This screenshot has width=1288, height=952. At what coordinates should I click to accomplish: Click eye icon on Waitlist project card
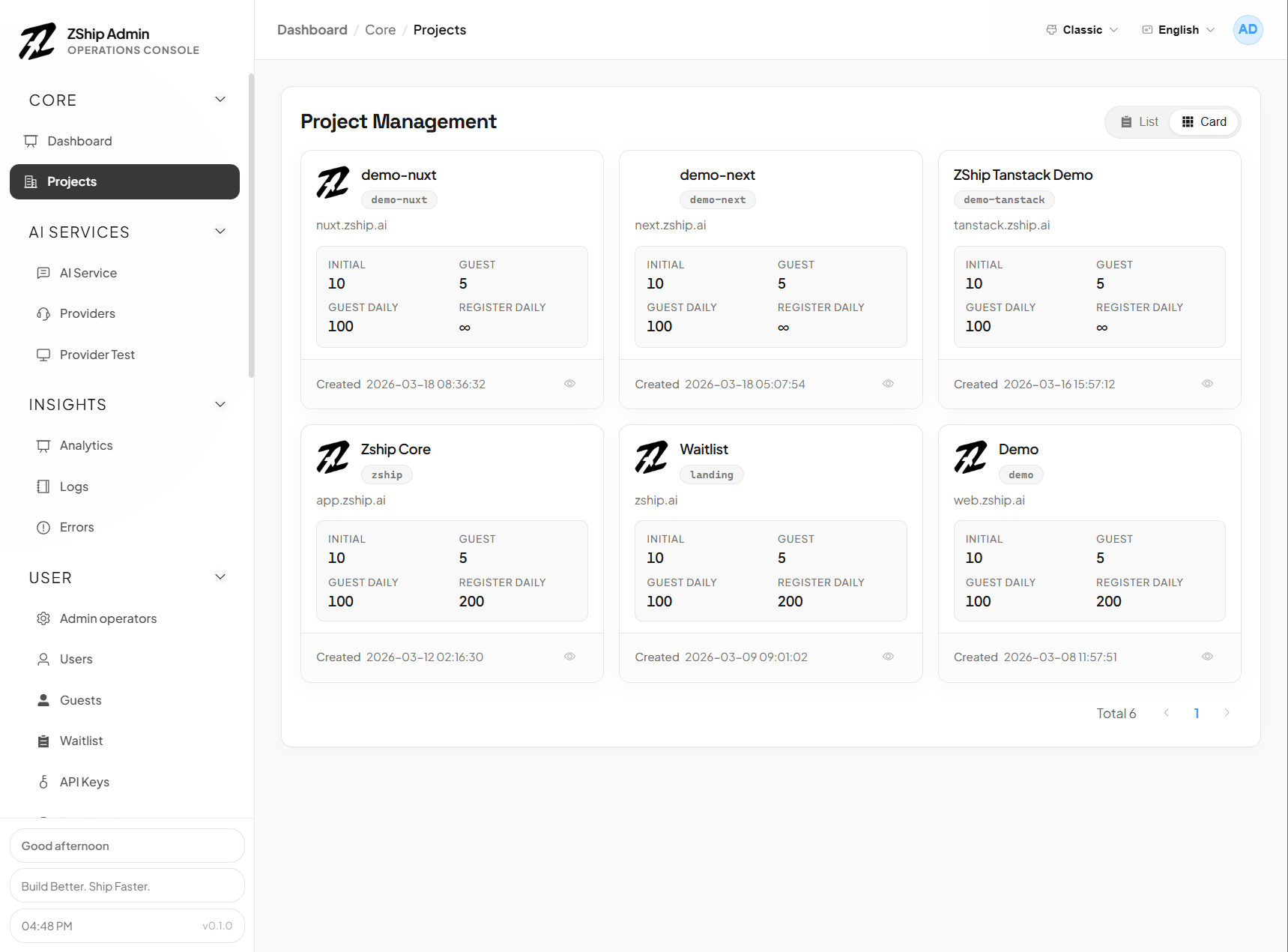point(888,657)
